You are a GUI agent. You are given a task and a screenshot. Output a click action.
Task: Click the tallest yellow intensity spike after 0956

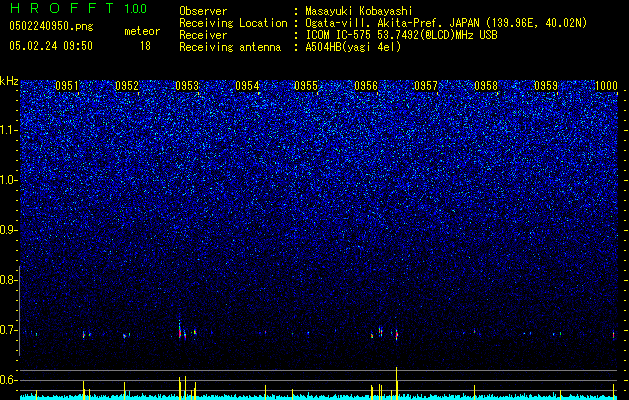coord(396,383)
